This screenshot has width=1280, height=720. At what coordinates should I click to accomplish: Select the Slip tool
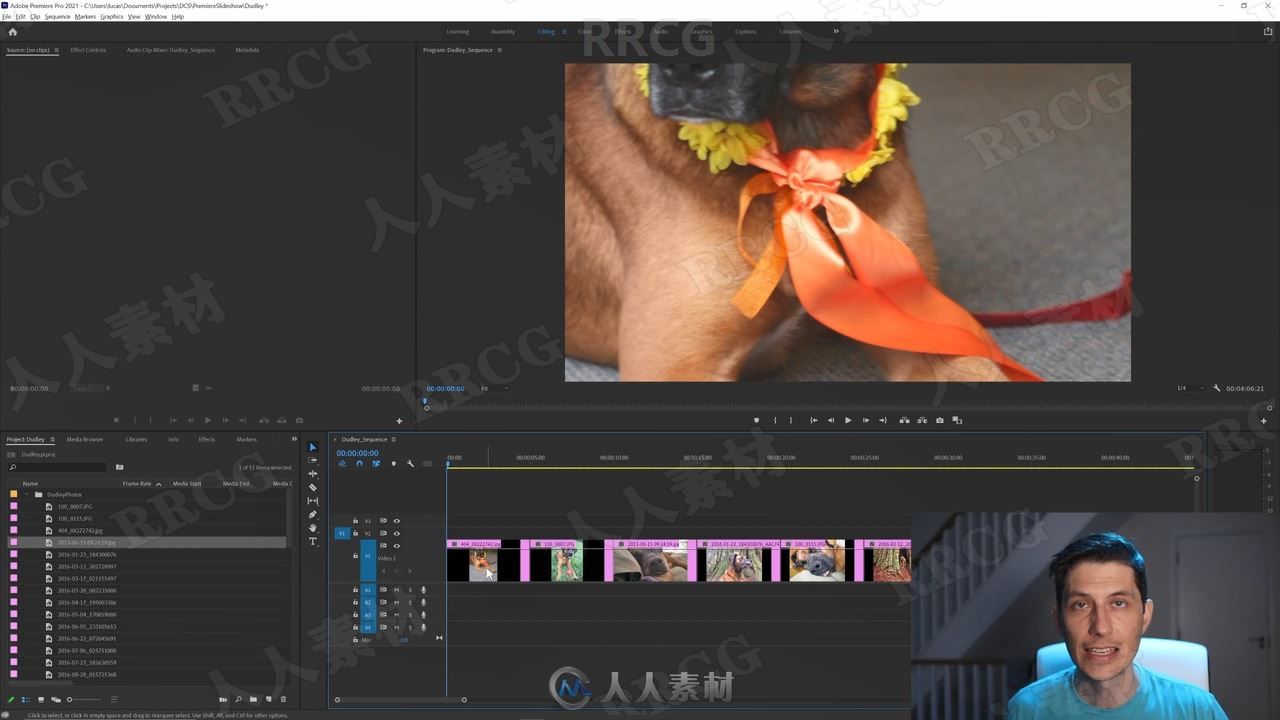pos(312,501)
